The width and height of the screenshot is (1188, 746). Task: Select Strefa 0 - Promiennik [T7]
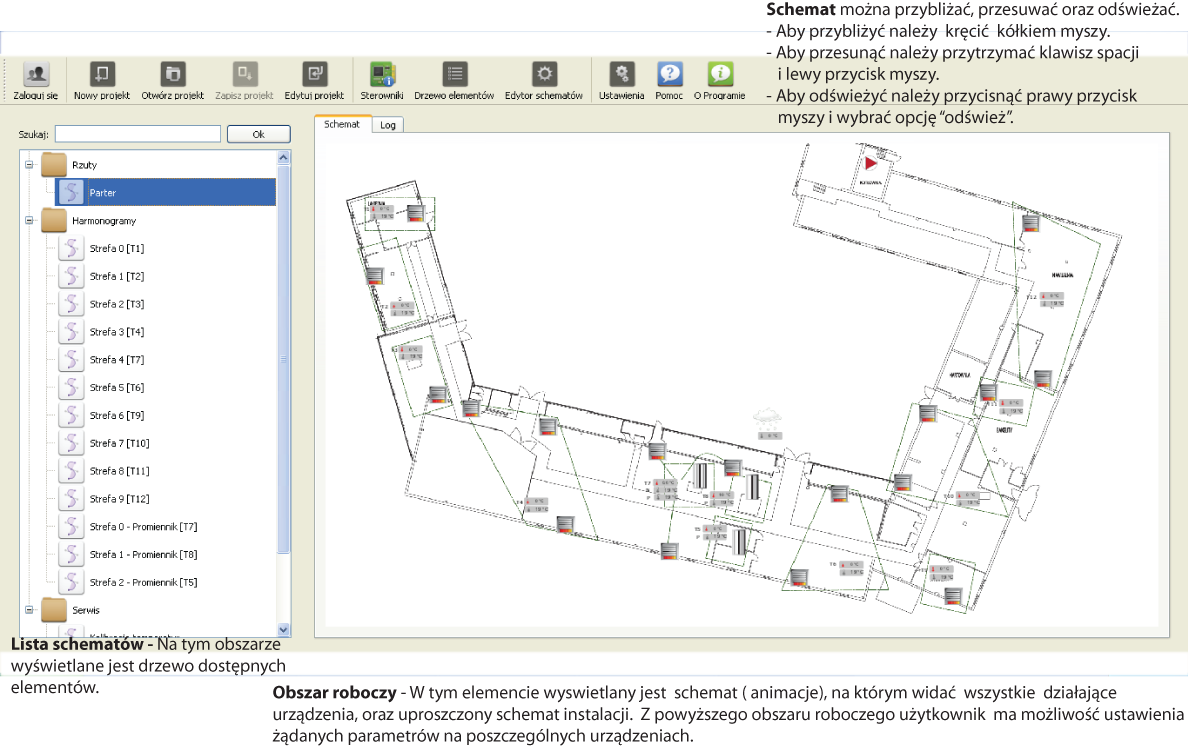coord(143,526)
